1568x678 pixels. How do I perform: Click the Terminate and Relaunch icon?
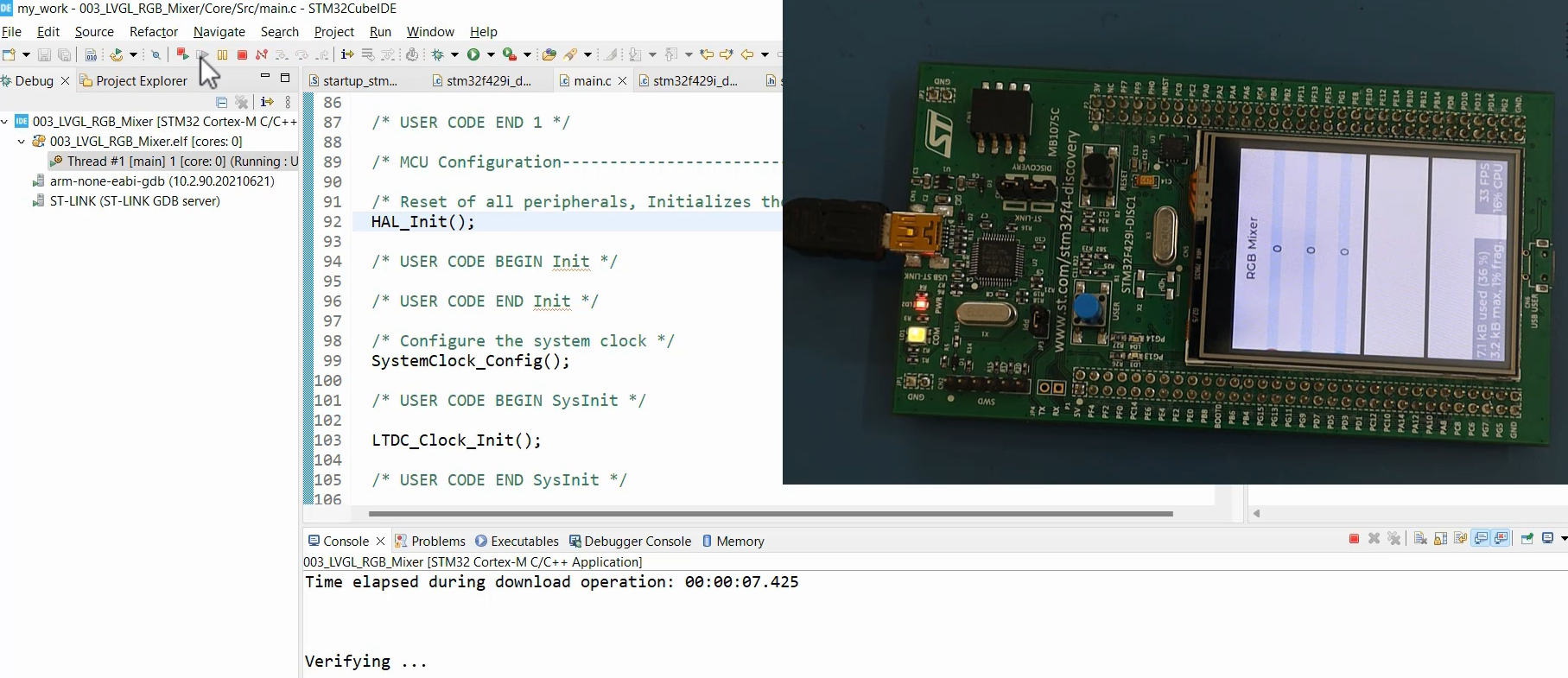tap(182, 54)
